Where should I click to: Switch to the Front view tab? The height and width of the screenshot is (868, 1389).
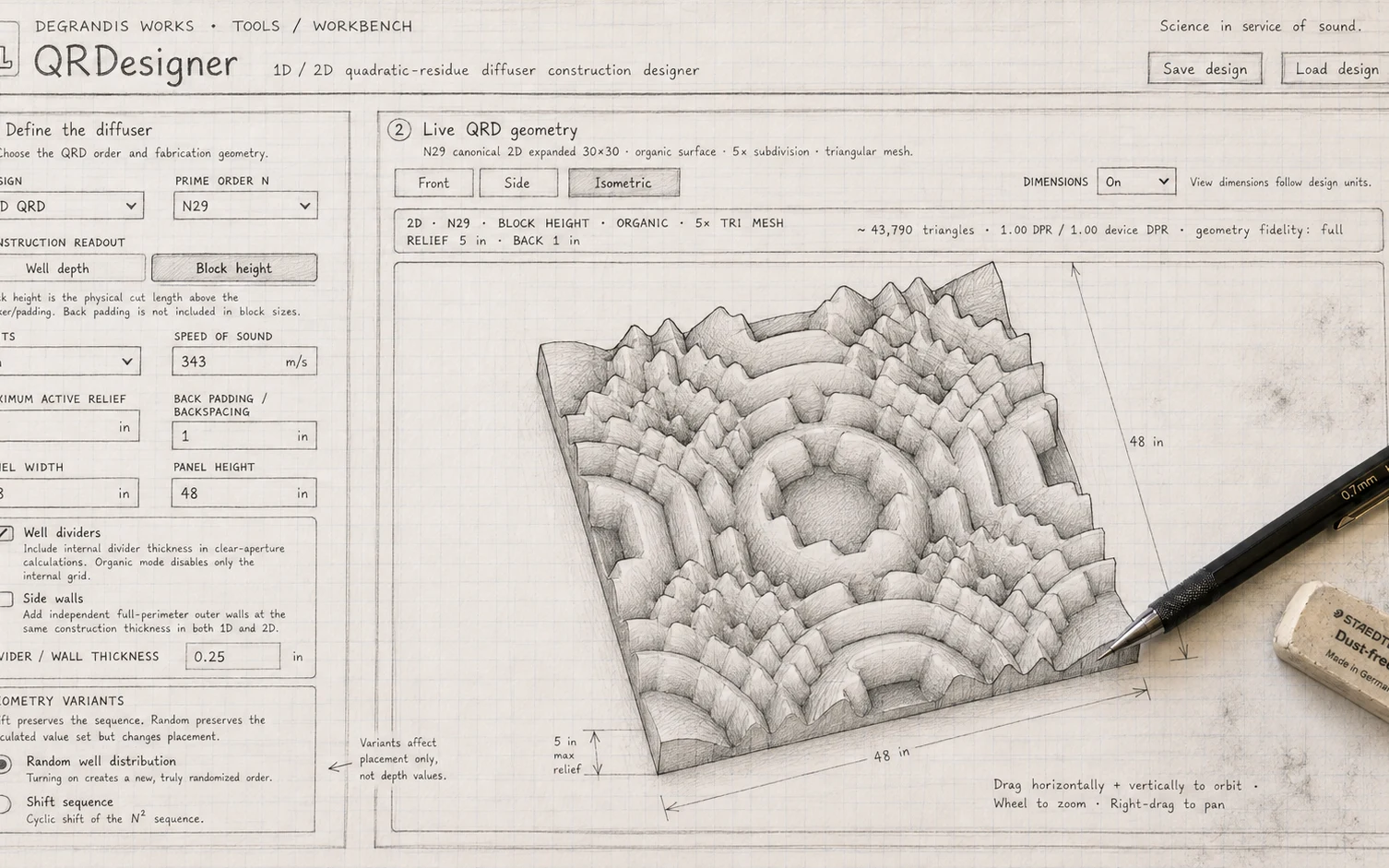[433, 183]
